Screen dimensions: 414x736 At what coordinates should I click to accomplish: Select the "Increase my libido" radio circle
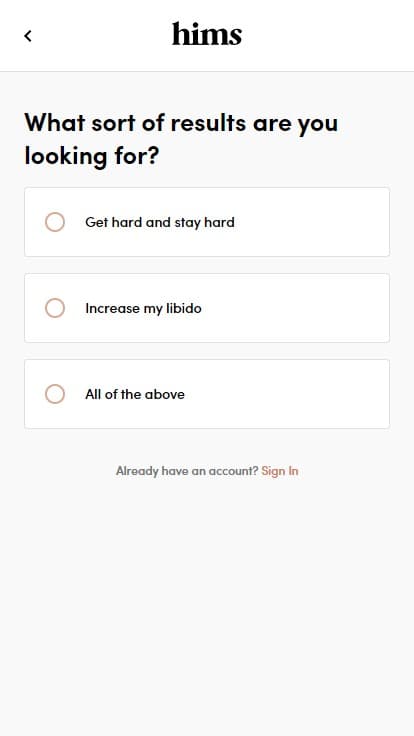click(x=55, y=308)
